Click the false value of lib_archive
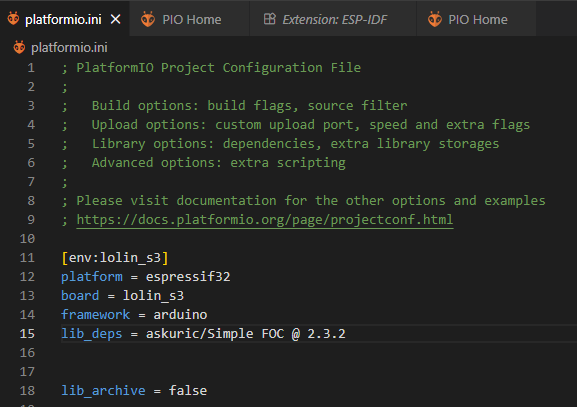This screenshot has width=577, height=407. coord(188,390)
